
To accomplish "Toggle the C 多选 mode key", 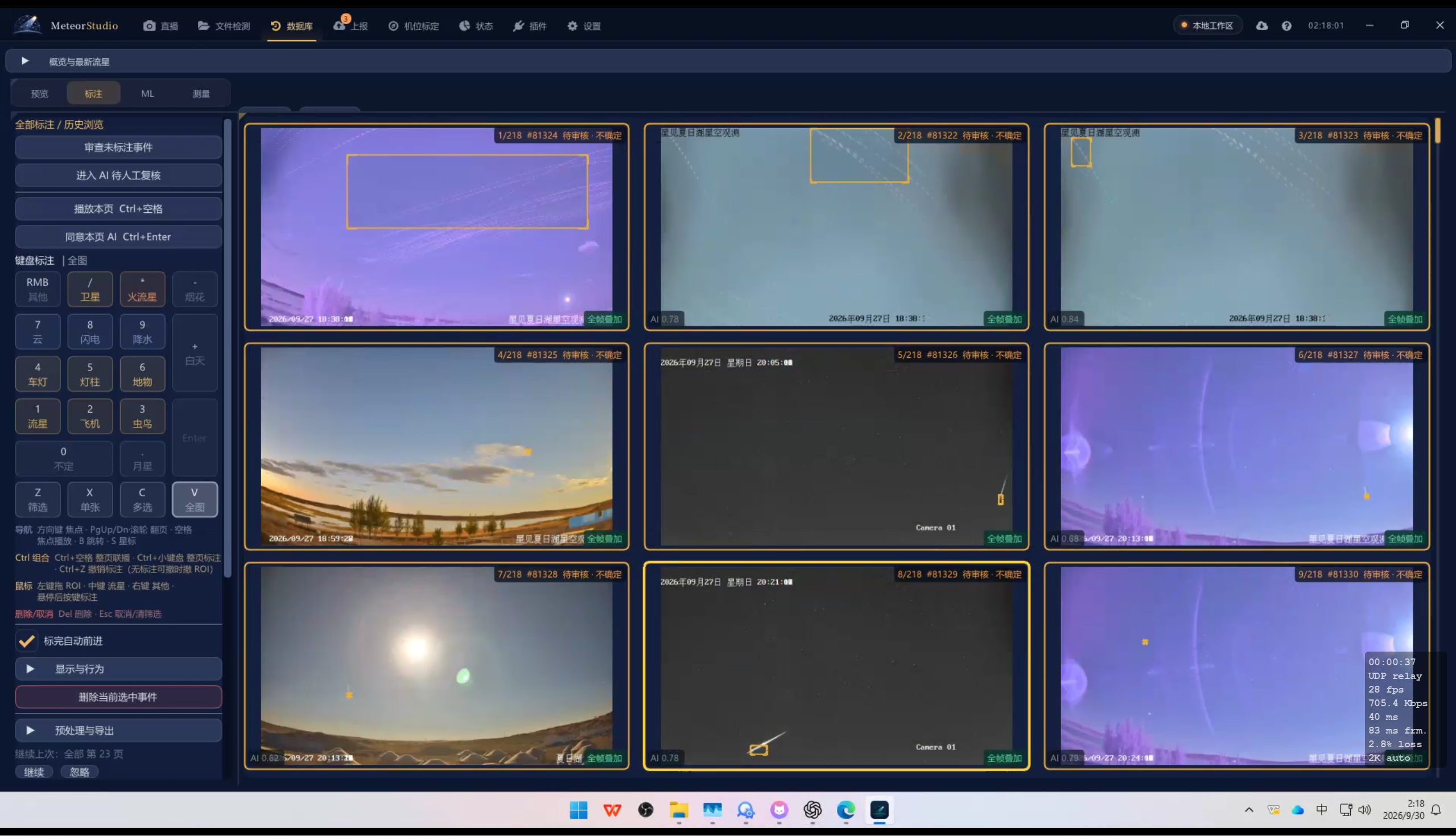I will click(x=142, y=500).
